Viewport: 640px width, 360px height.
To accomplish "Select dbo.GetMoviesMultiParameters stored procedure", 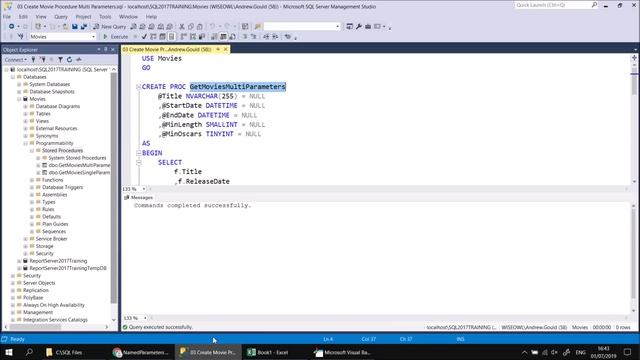I will point(76,165).
